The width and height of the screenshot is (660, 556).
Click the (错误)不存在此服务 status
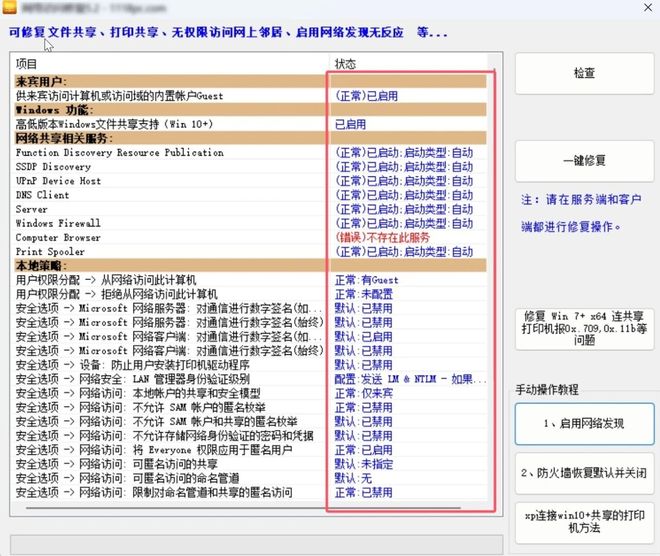click(382, 237)
